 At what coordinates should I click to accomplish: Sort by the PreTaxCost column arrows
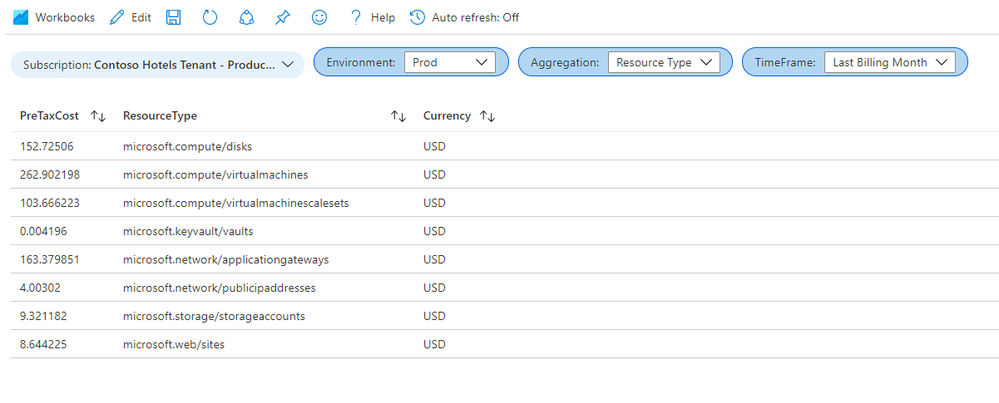[x=98, y=116]
